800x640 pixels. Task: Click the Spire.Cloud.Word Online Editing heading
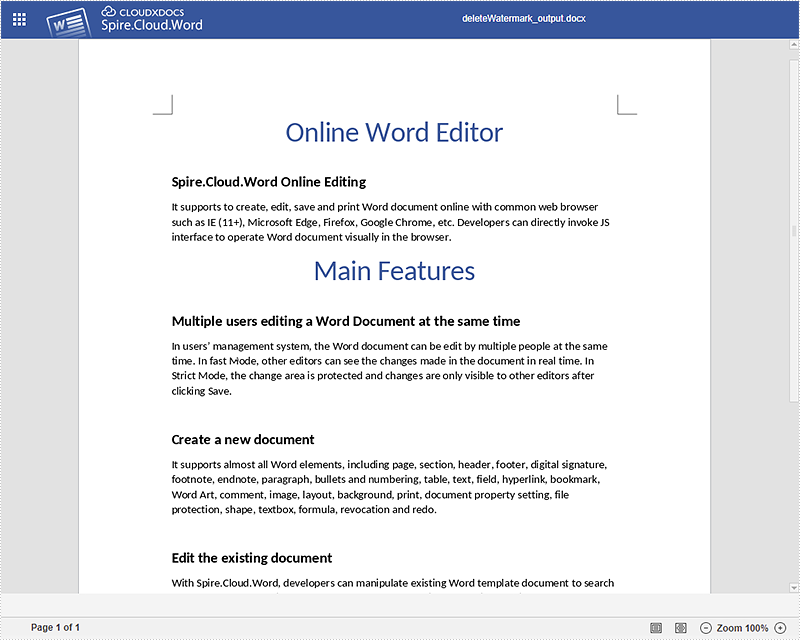pos(269,182)
